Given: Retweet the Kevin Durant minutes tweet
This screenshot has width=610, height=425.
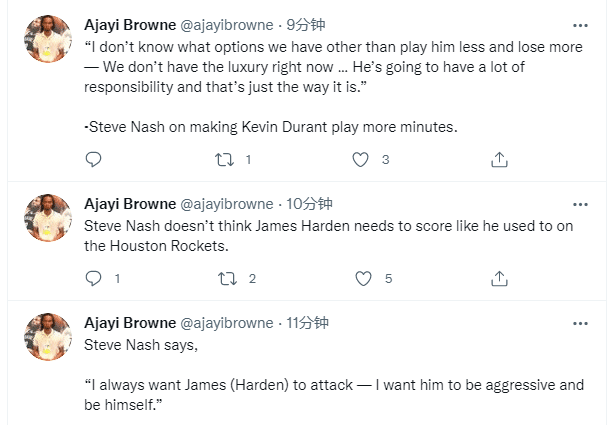Looking at the screenshot, I should (x=227, y=159).
